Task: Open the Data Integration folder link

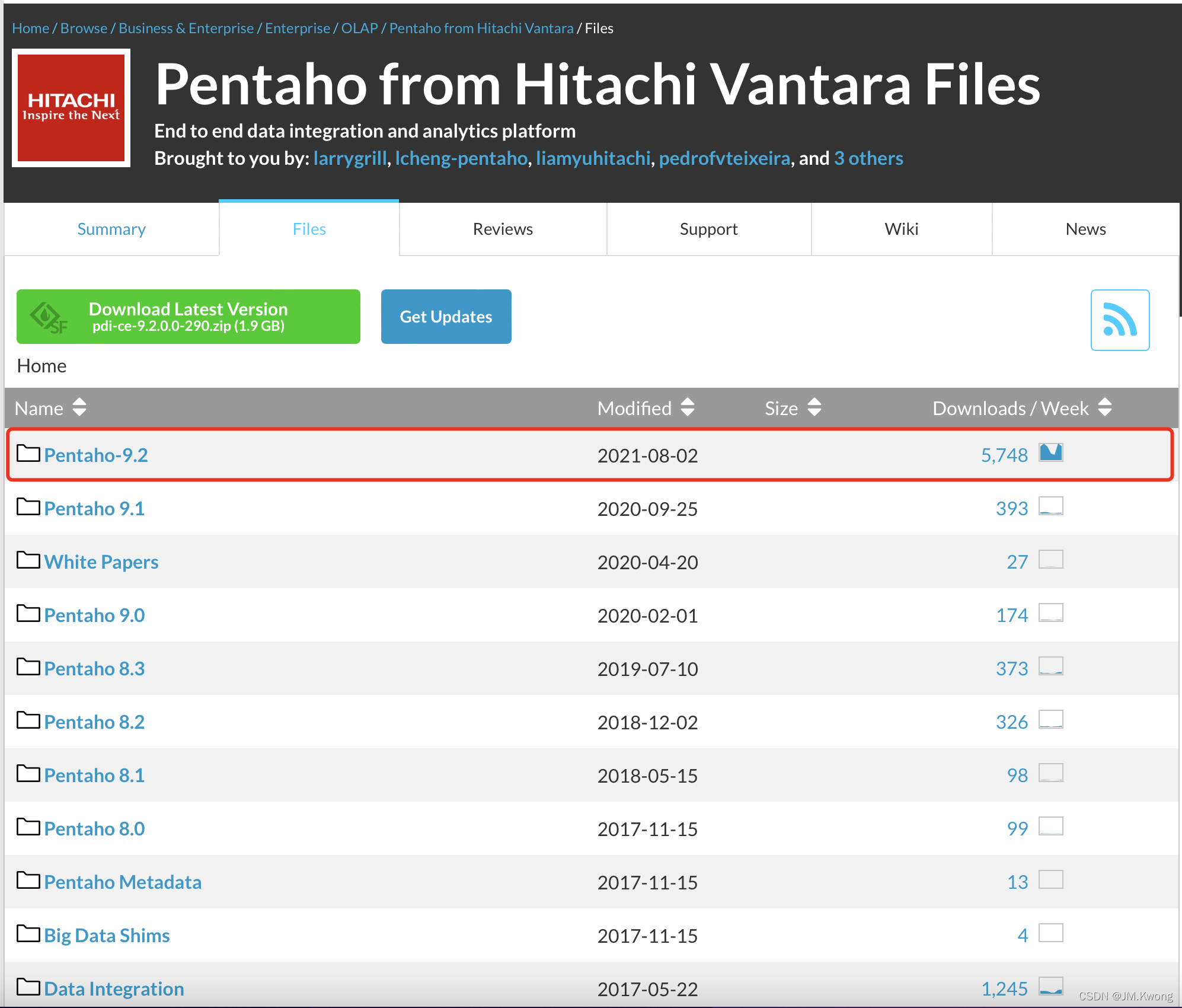Action: click(114, 988)
